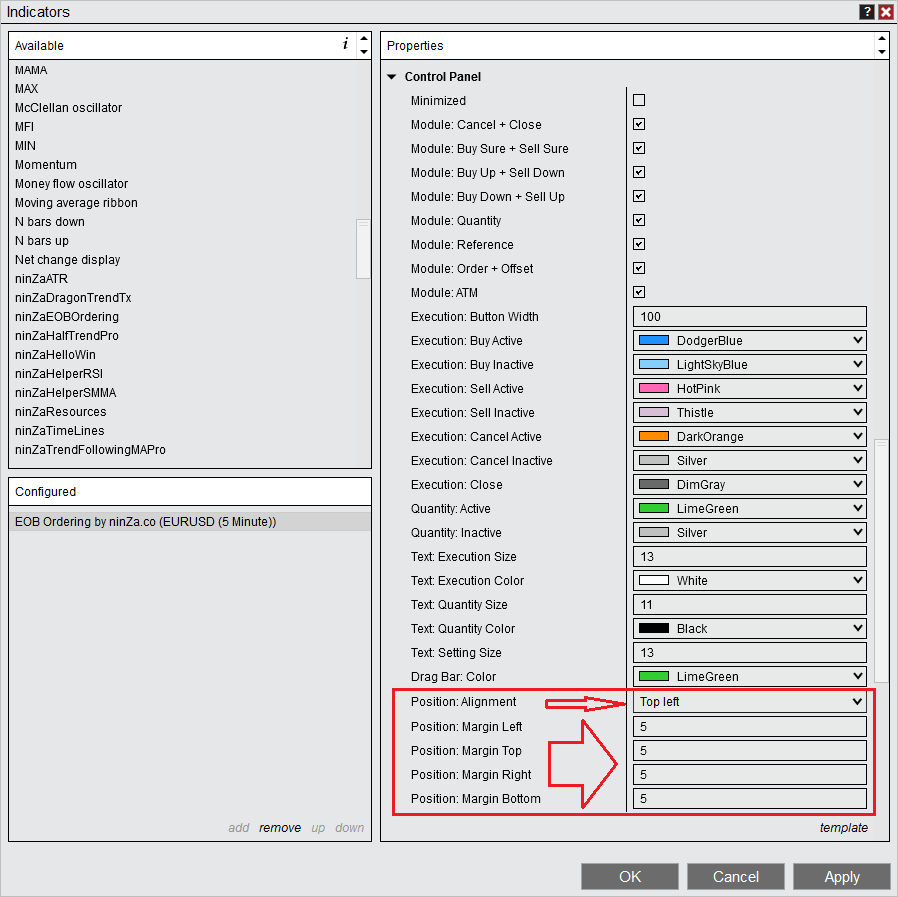Open Execution: Buy Active color dropdown
The width and height of the screenshot is (898, 897).
pos(749,341)
